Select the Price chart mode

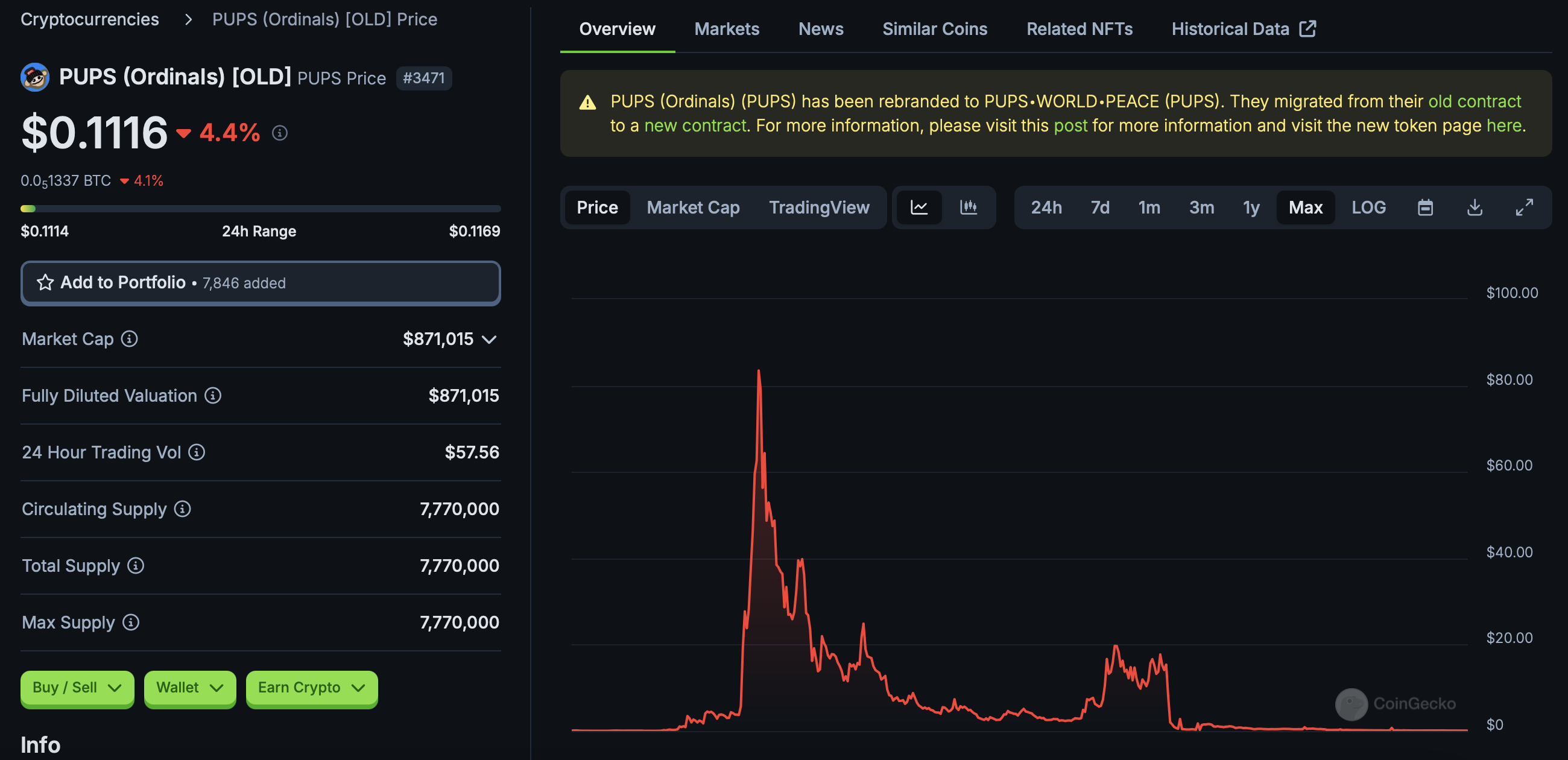click(597, 207)
